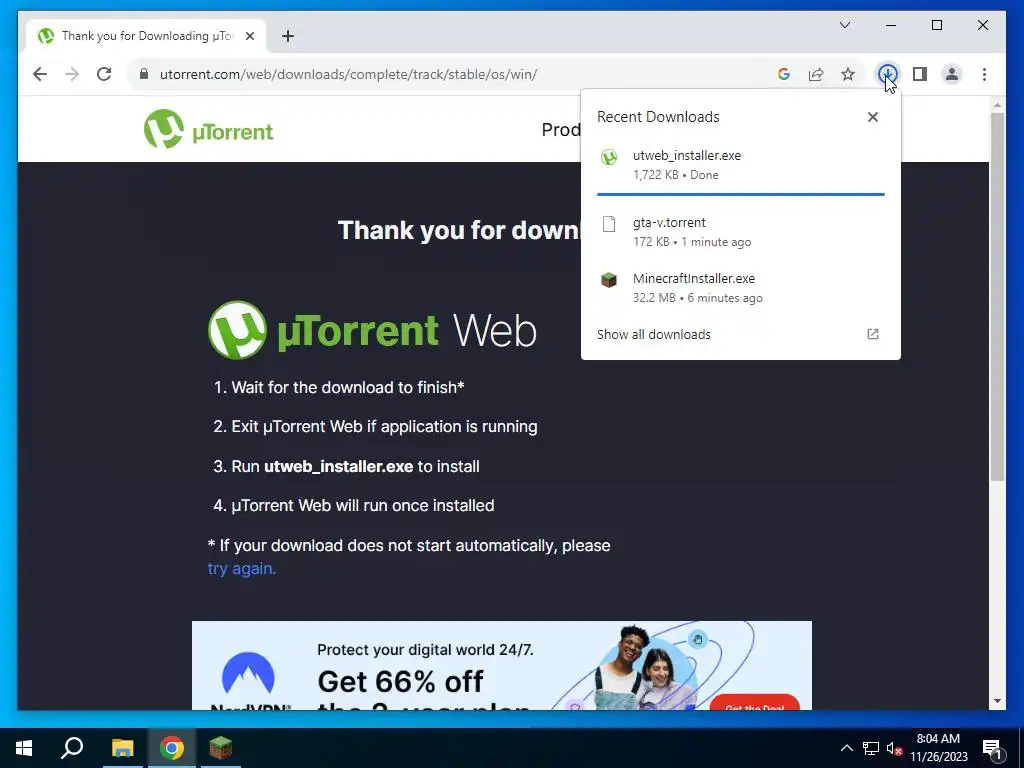Click the forward navigation arrow
This screenshot has width=1024, height=768.
(x=72, y=74)
